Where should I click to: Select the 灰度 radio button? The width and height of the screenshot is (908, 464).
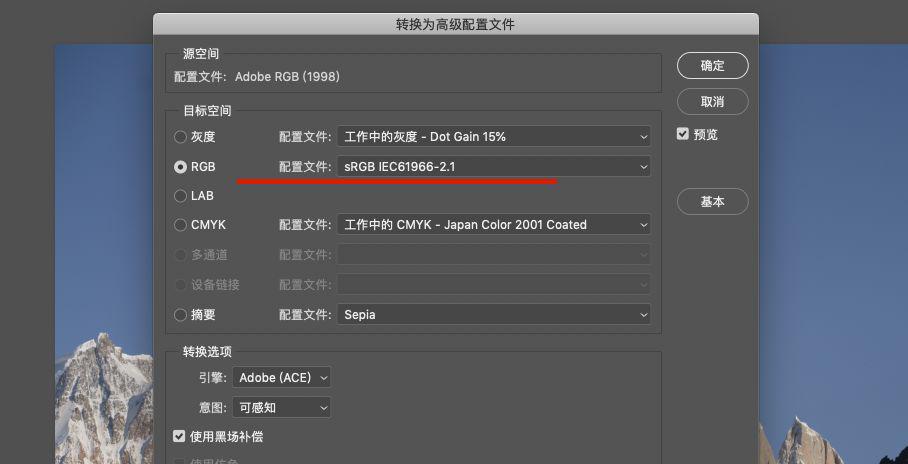click(x=180, y=137)
